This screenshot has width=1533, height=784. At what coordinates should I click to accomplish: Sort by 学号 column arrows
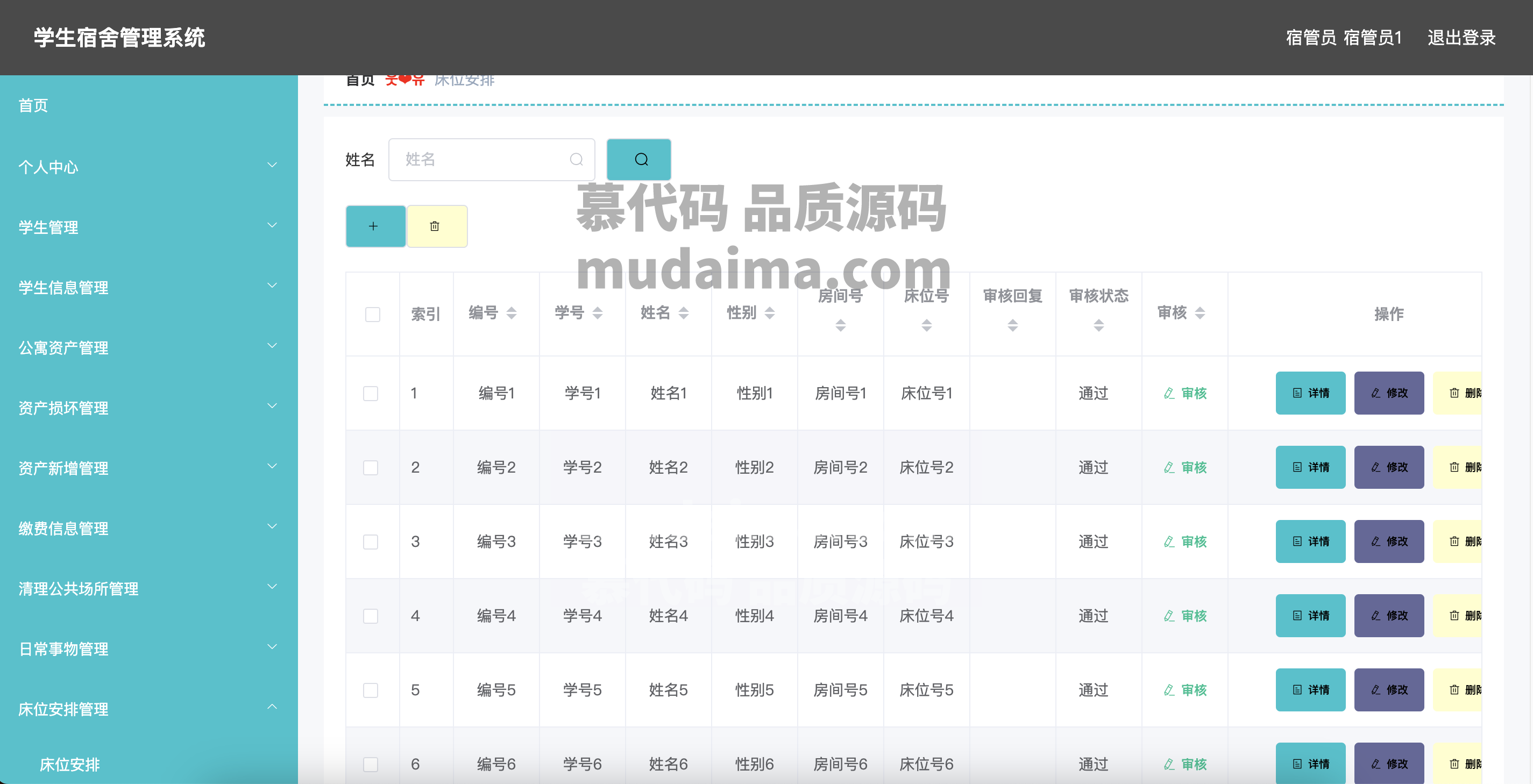(x=598, y=313)
